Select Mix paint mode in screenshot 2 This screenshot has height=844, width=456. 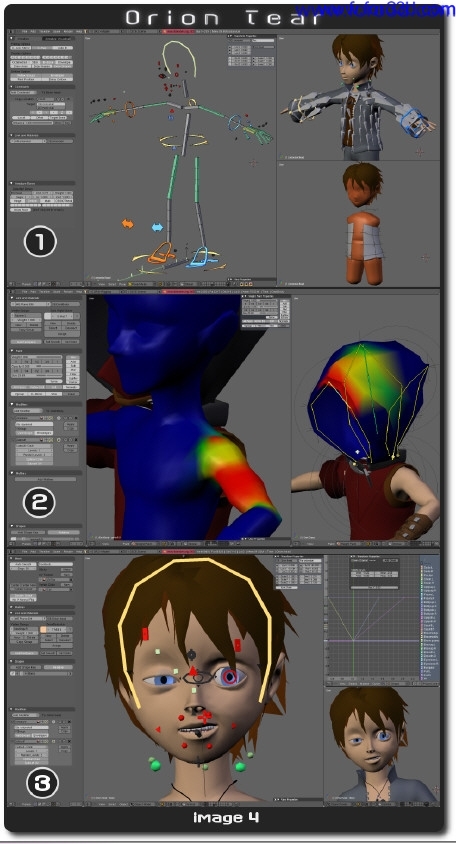click(x=73, y=357)
